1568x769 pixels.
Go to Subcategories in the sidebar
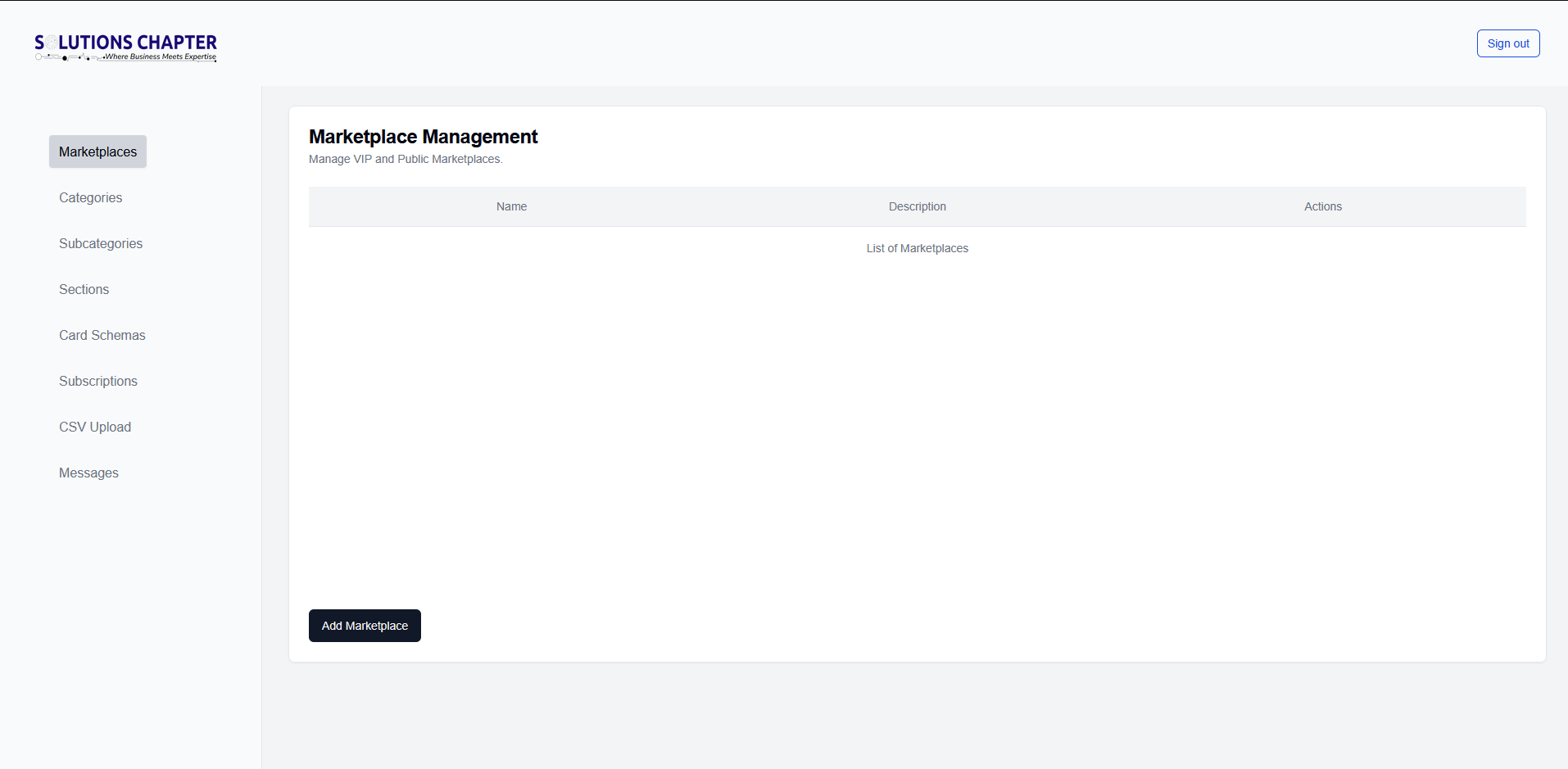(101, 243)
